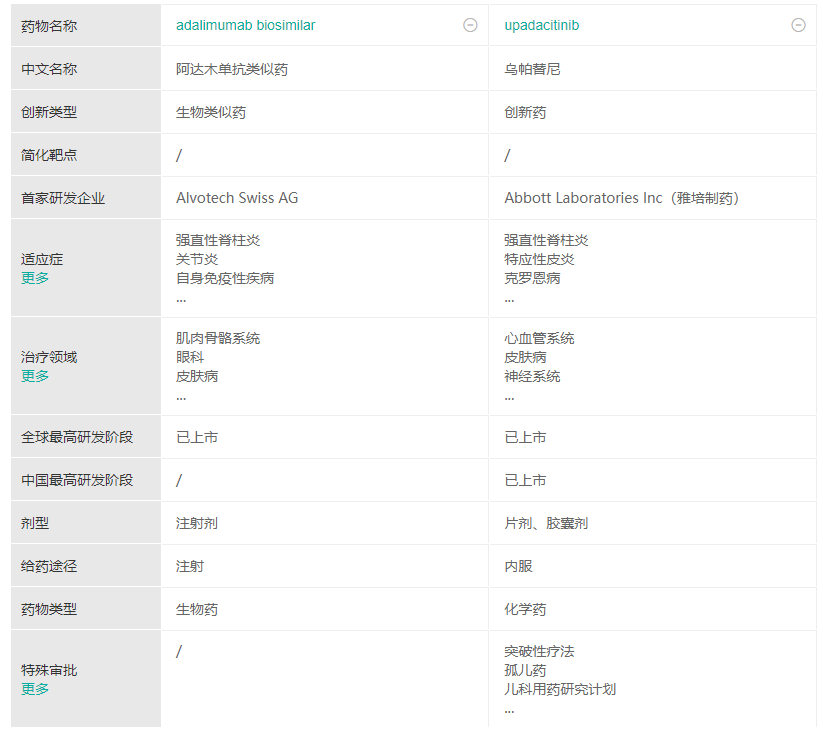Remove adalimumab biosimilar column via minus icon
Viewport: 823px width, 739px height.
click(470, 26)
